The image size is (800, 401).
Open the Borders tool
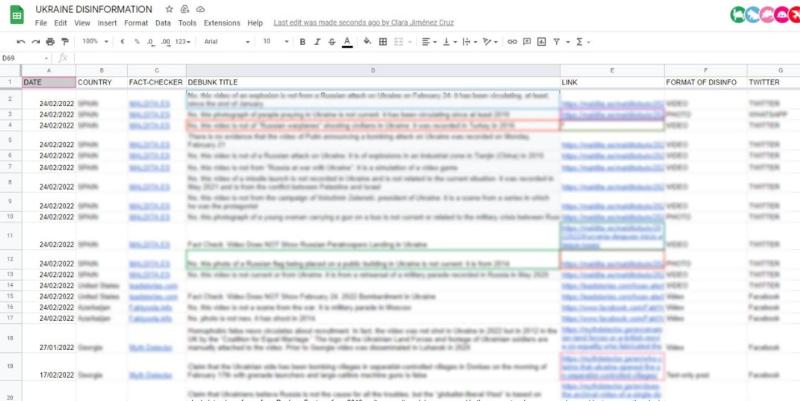(383, 41)
